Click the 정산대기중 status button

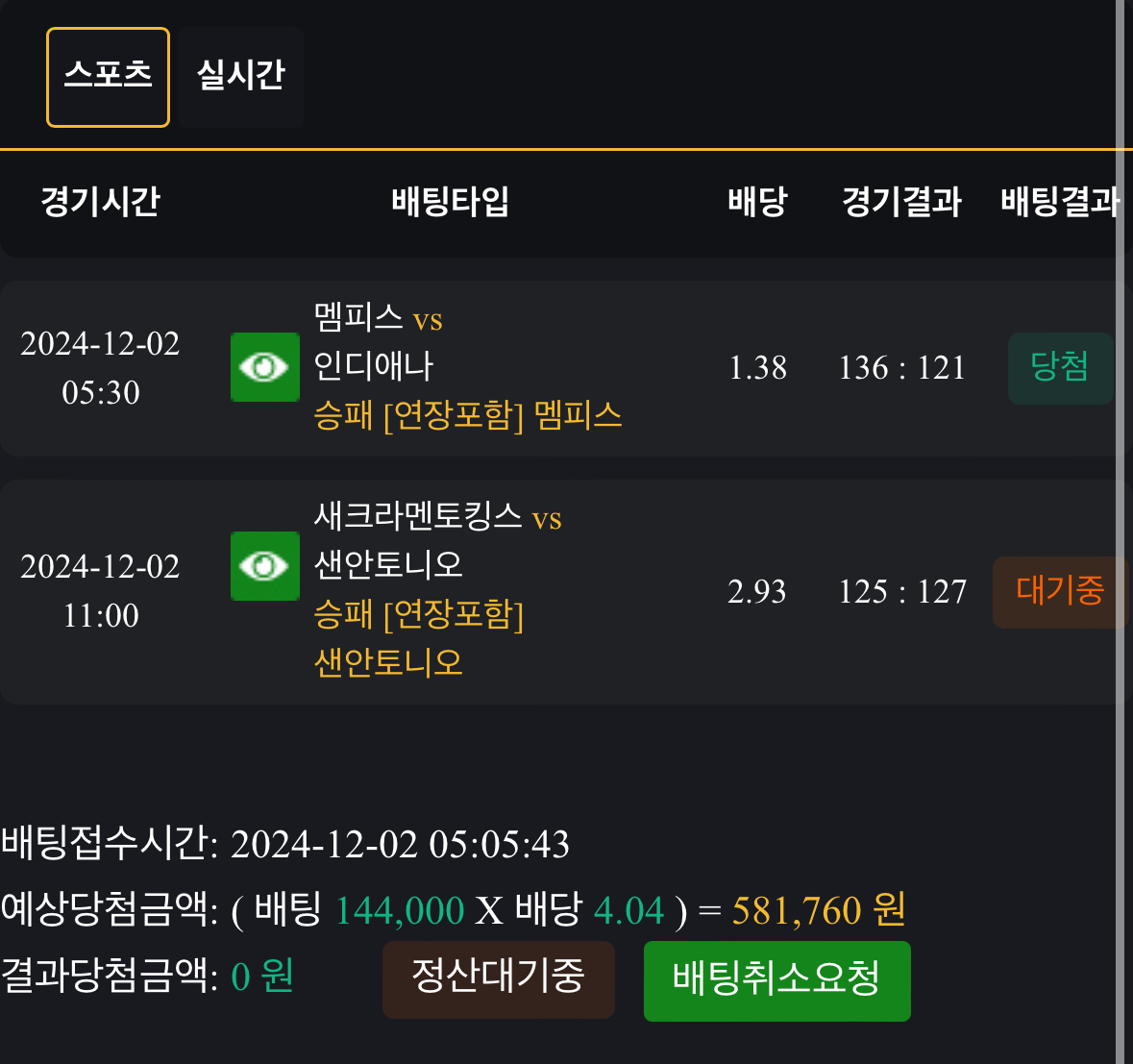pyautogui.click(x=498, y=978)
